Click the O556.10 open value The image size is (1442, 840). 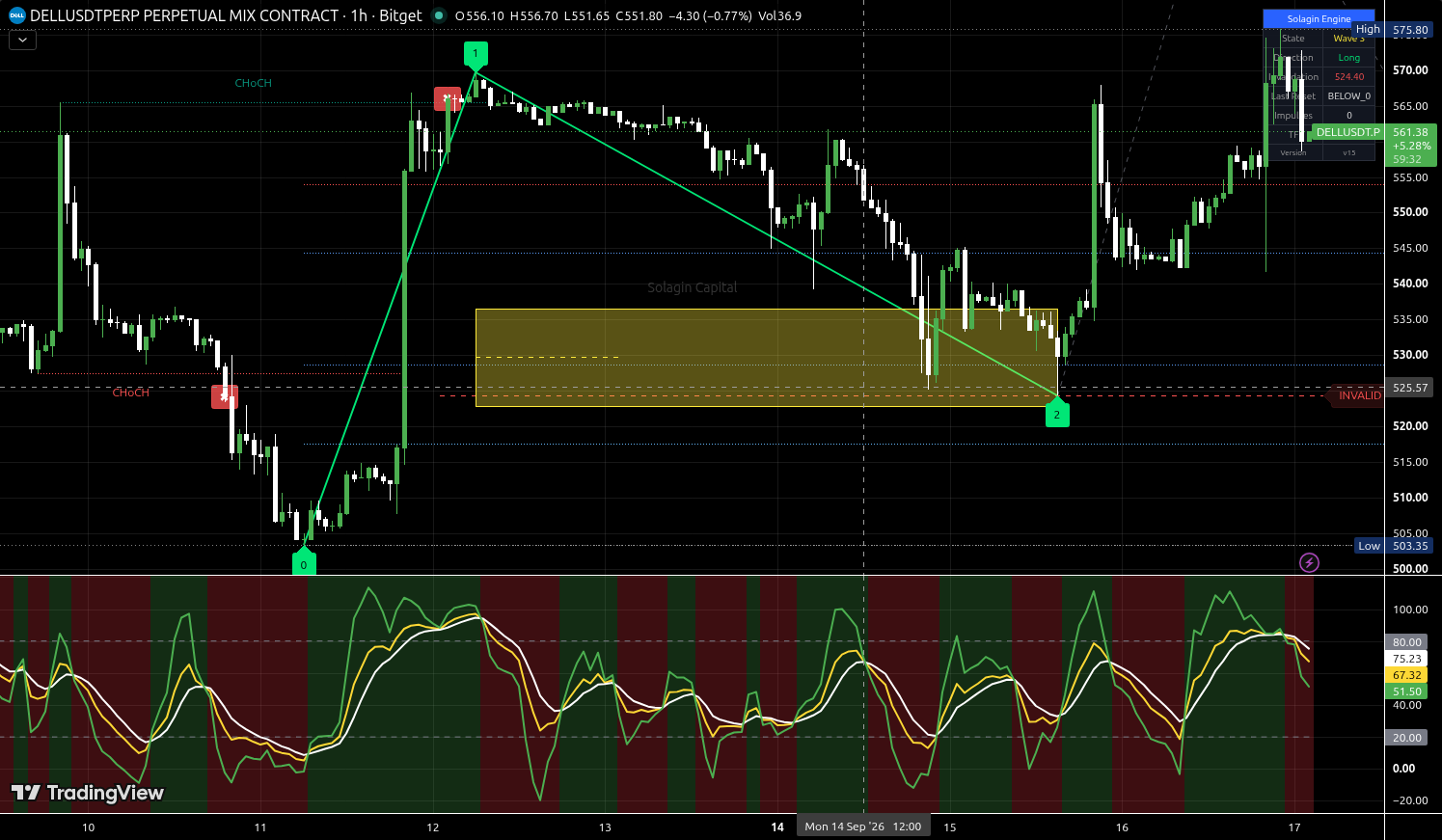[479, 15]
